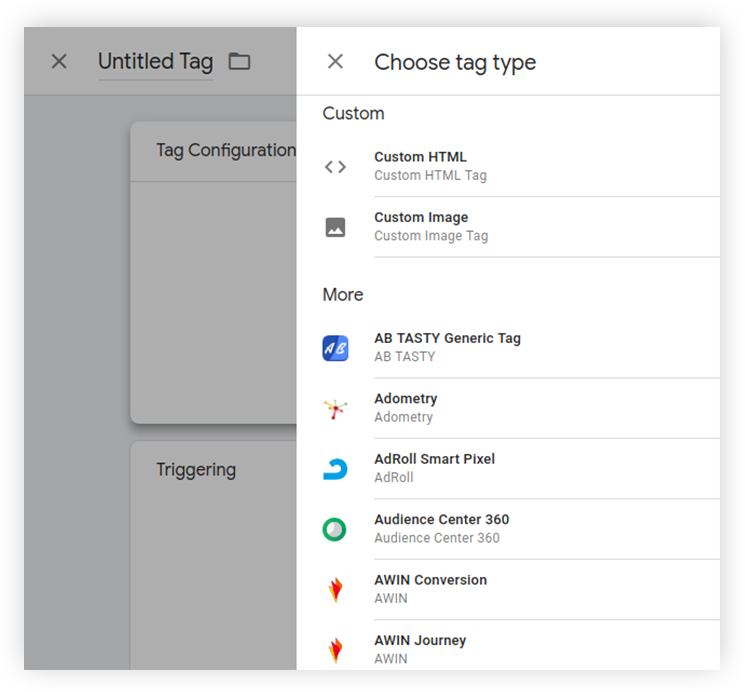
Task: Click the Audience Center 360 green circle icon
Action: (334, 529)
